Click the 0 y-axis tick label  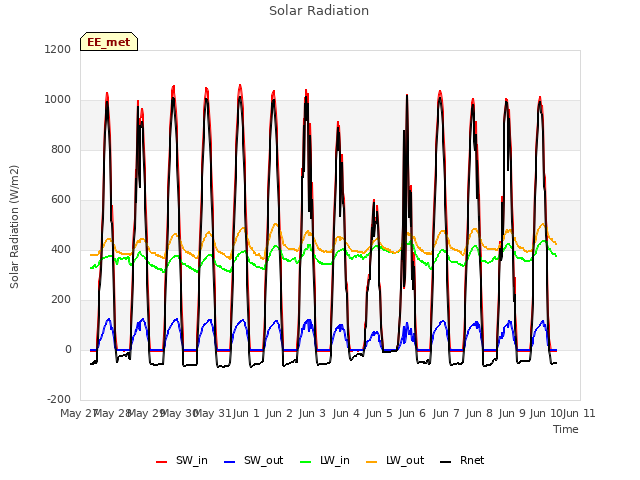pos(68,349)
